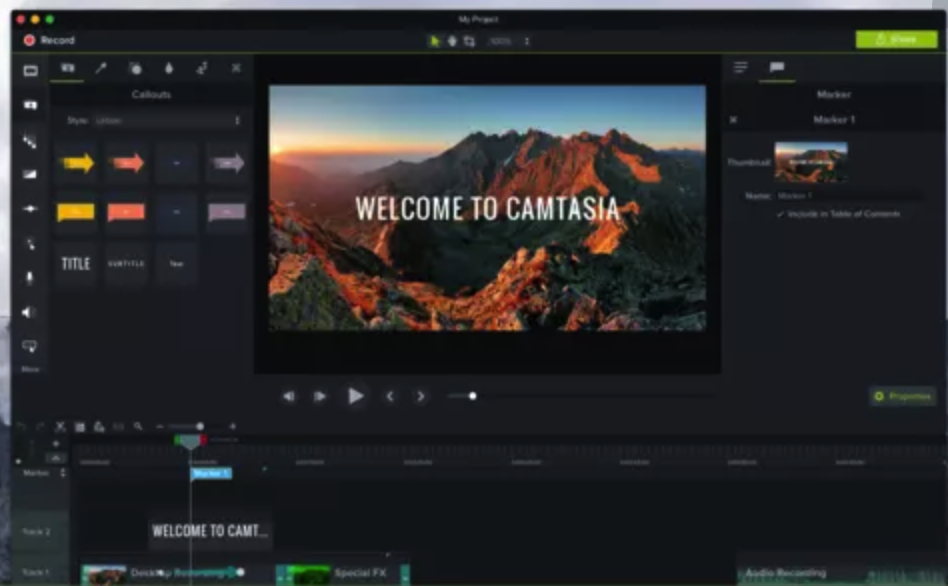Open Cursor Effects in the sidebar
Image resolution: width=948 pixels, height=586 pixels.
click(30, 244)
